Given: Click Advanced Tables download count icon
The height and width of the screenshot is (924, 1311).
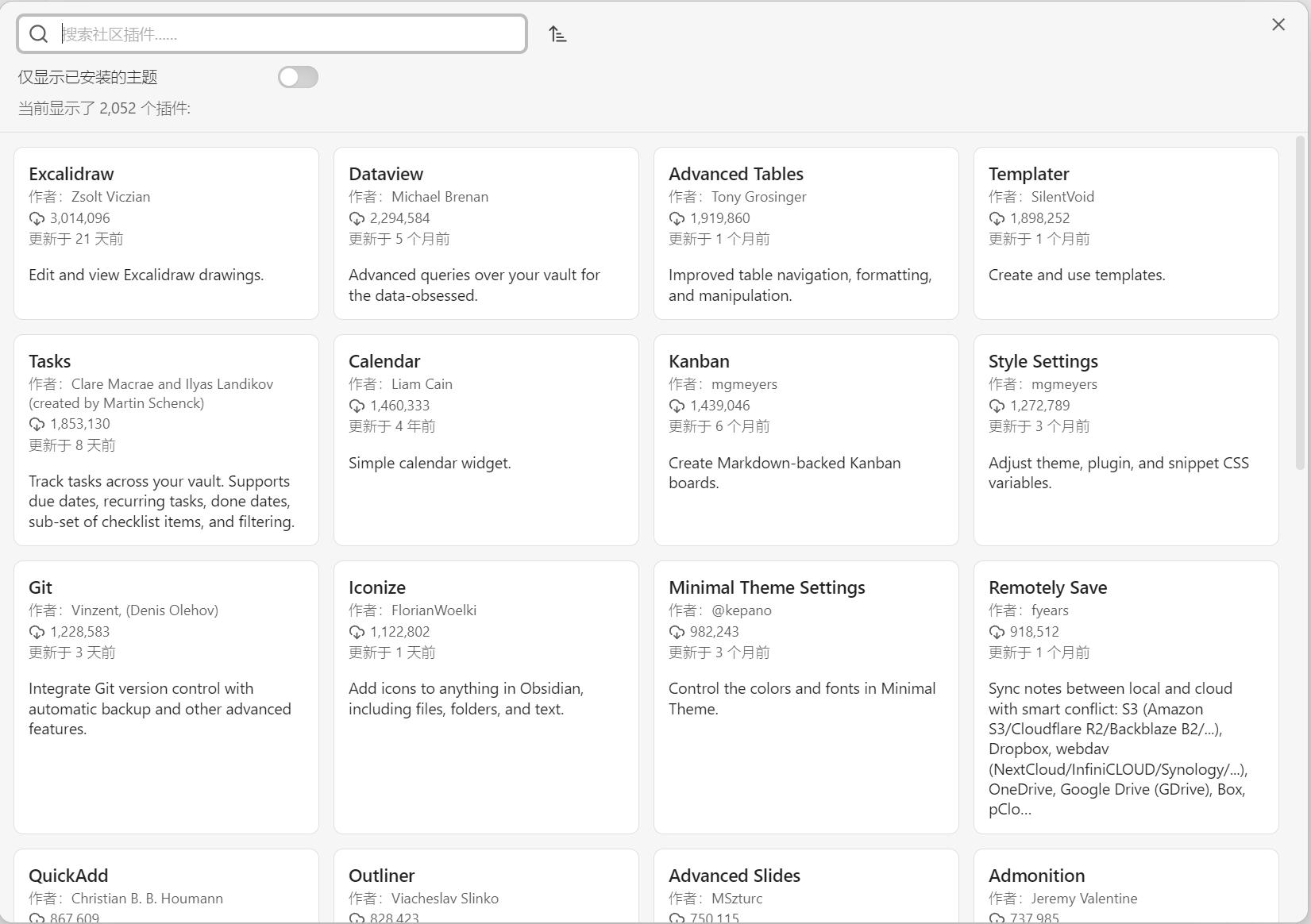Looking at the screenshot, I should point(677,218).
